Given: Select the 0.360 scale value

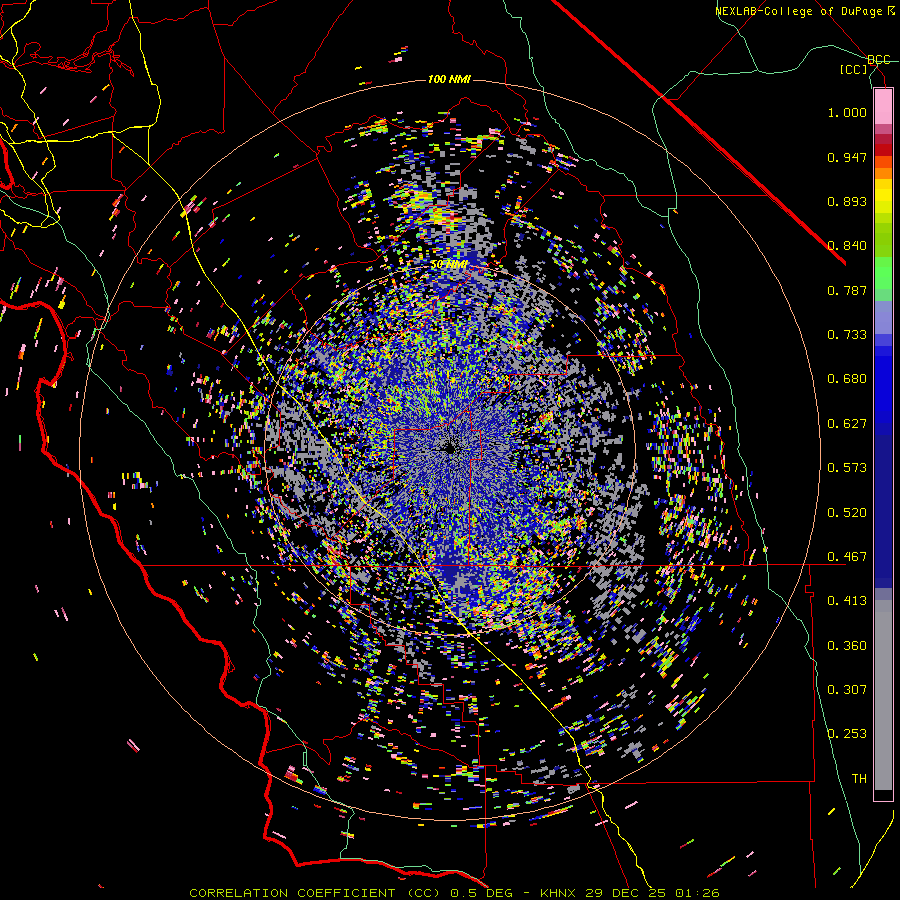Looking at the screenshot, I should point(847,646).
